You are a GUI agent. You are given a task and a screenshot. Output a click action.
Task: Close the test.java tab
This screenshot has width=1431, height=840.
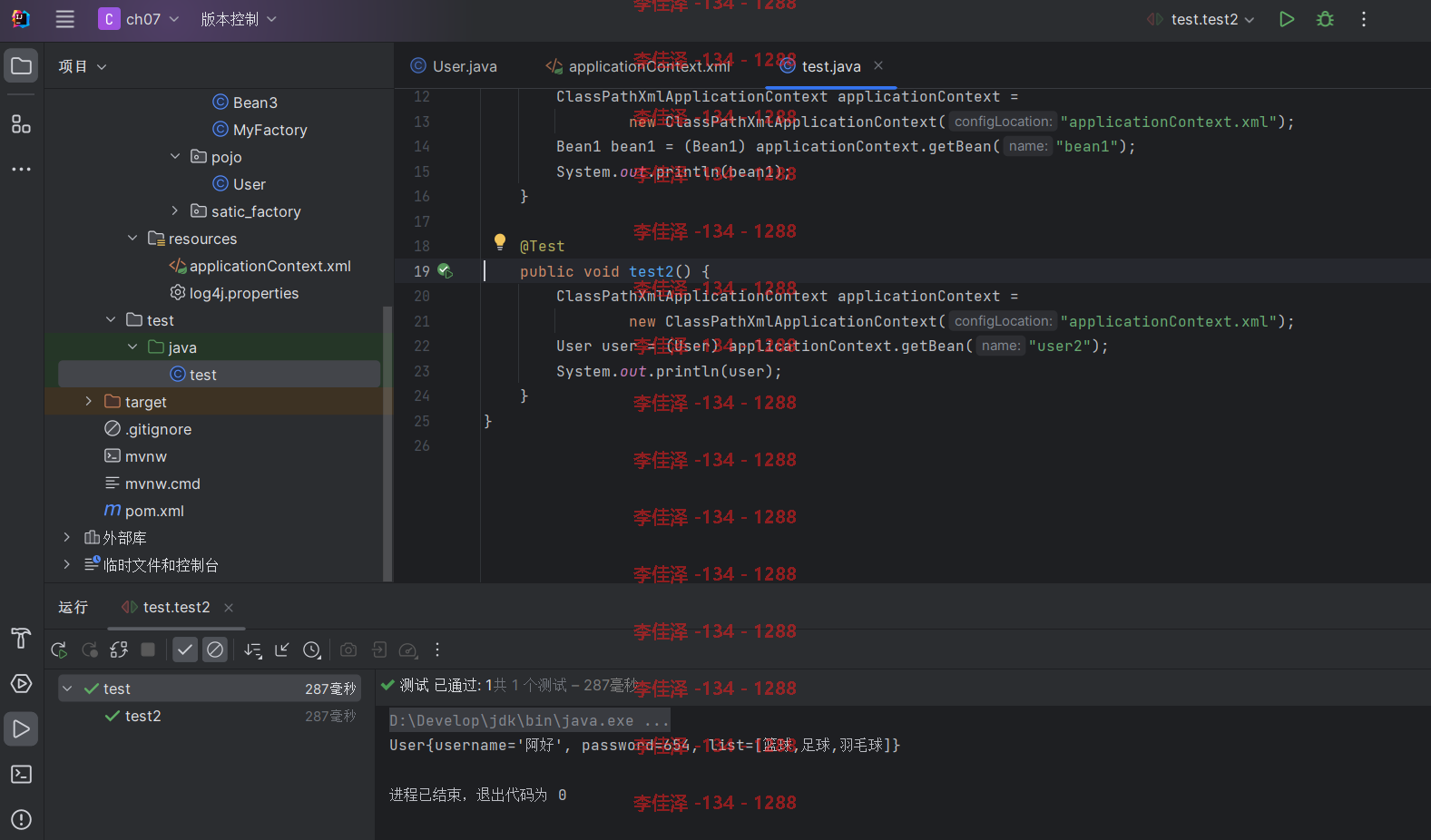[878, 65]
